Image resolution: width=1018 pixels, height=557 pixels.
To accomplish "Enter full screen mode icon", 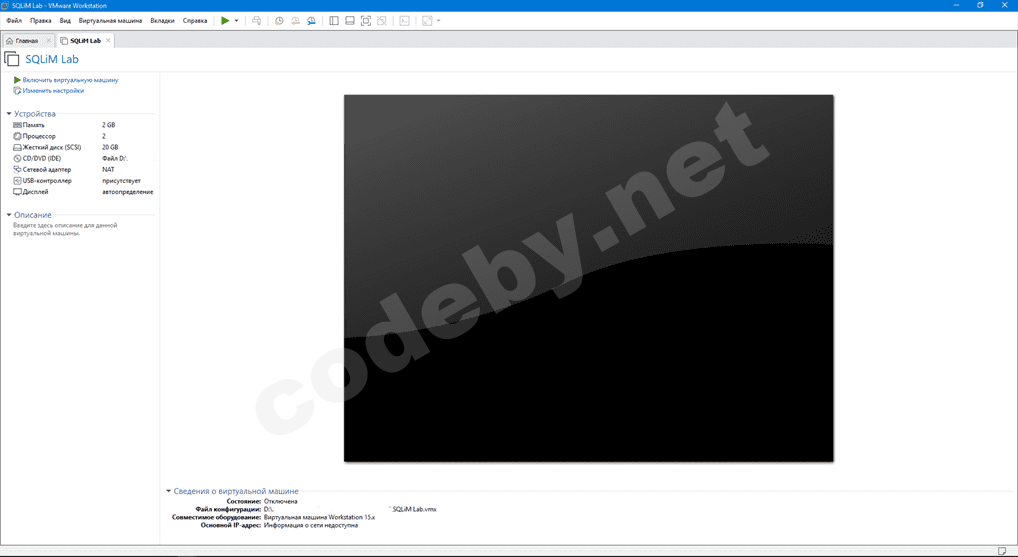I will click(x=366, y=21).
